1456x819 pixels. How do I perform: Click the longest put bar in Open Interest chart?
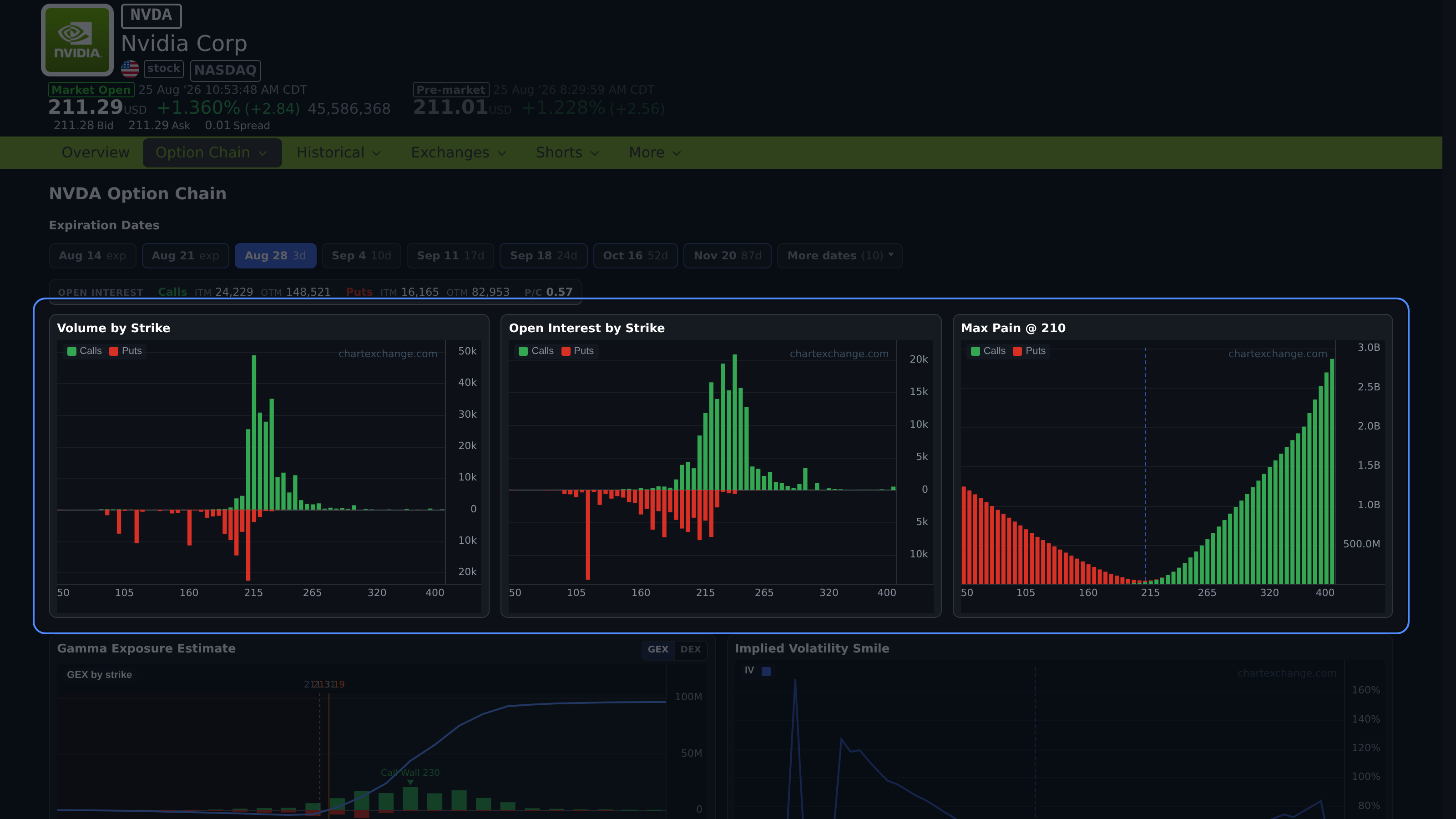coord(588,535)
